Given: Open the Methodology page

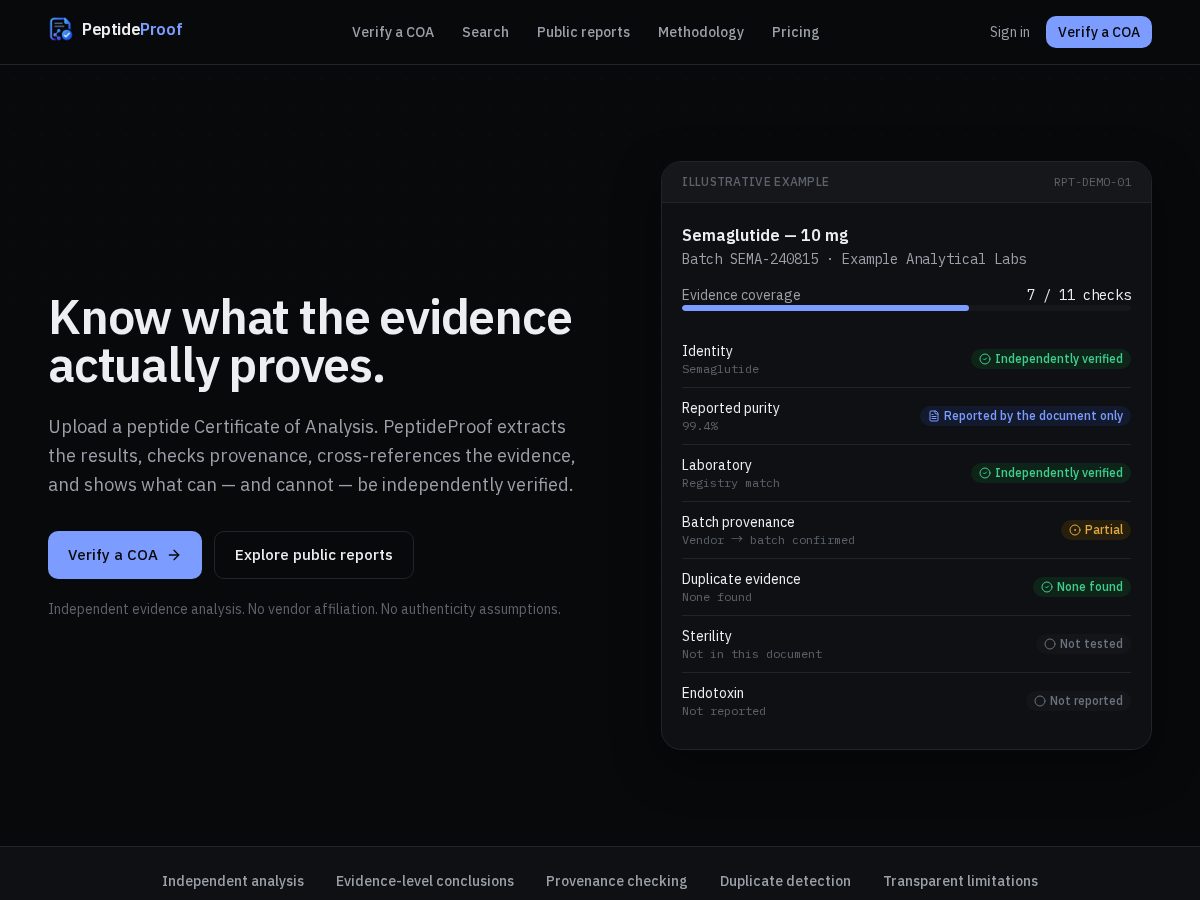Looking at the screenshot, I should 701,32.
